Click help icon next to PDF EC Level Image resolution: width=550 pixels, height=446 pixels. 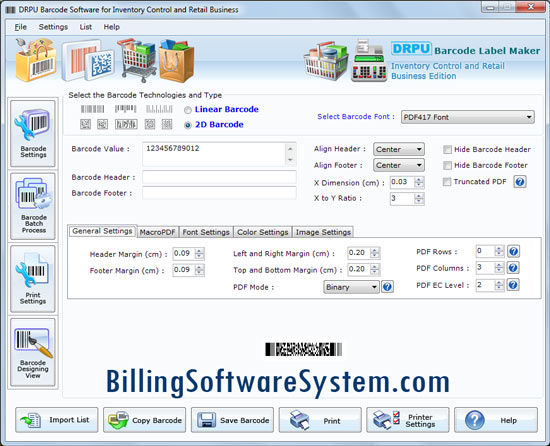tap(513, 285)
